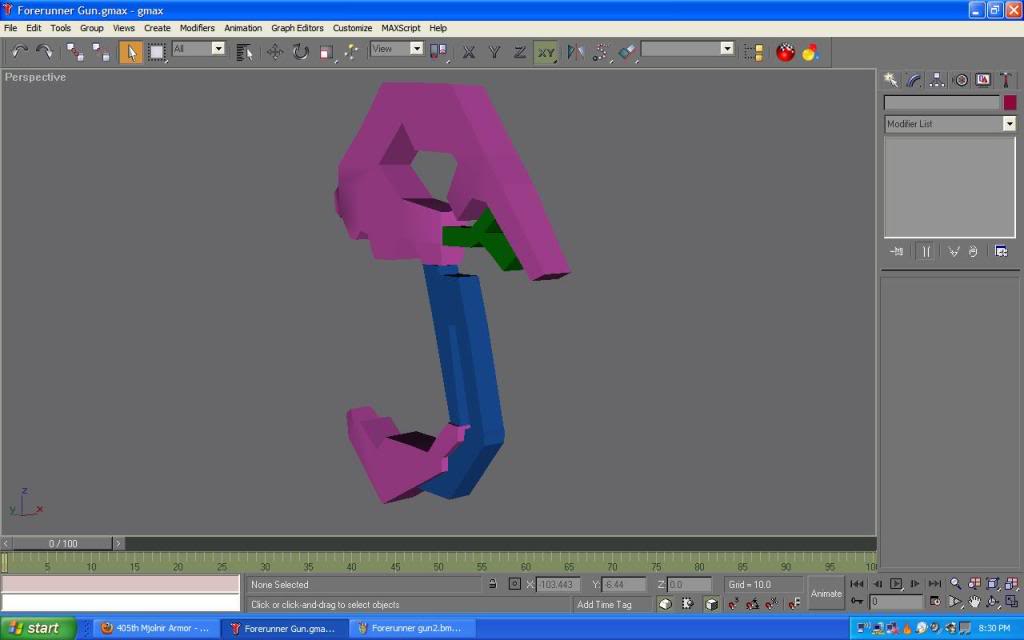Click the object name field
This screenshot has width=1024, height=640.
click(x=942, y=103)
